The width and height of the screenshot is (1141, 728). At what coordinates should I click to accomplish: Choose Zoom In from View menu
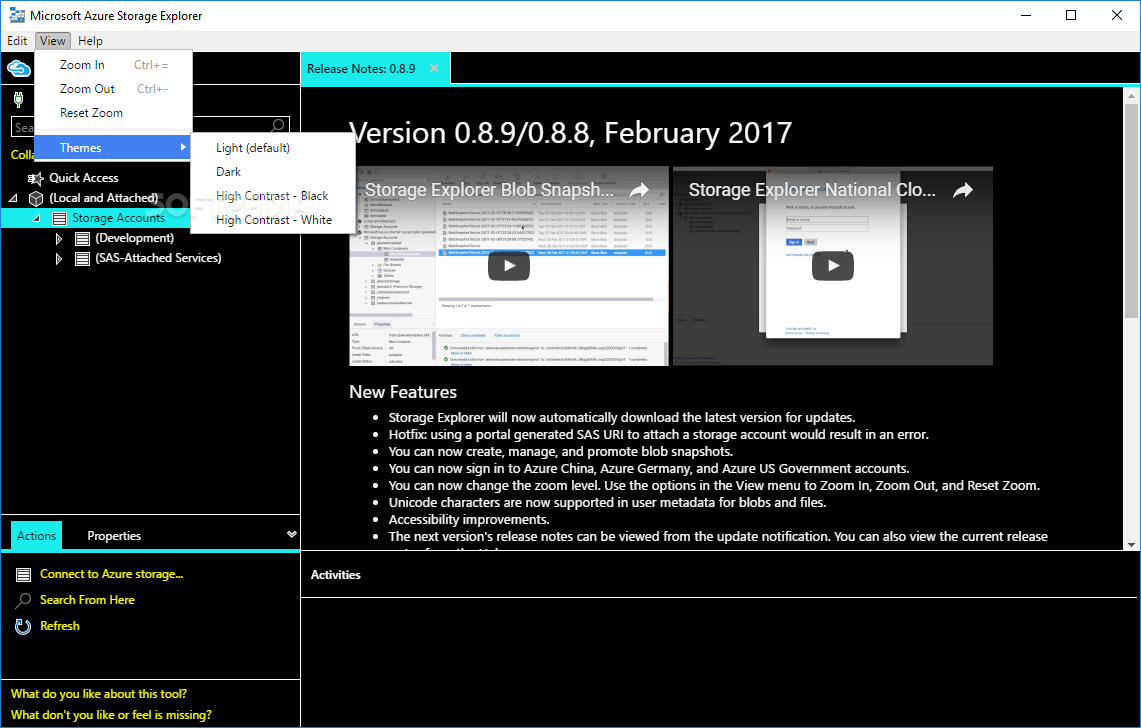pyautogui.click(x=114, y=65)
